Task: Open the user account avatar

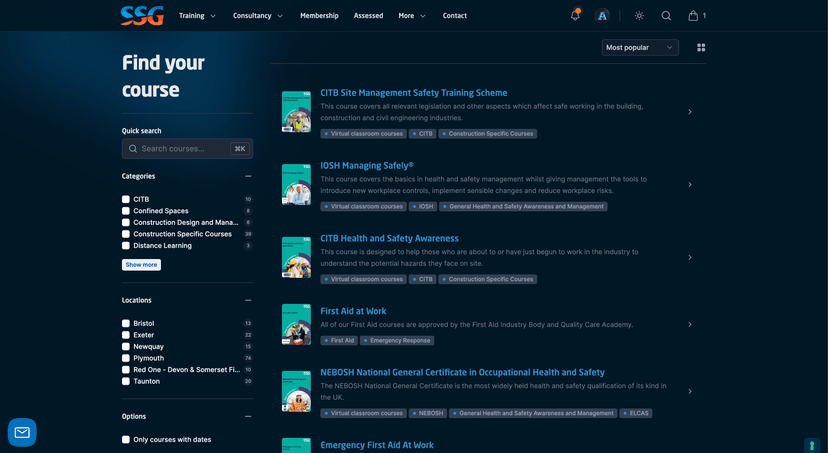Action: pos(602,16)
